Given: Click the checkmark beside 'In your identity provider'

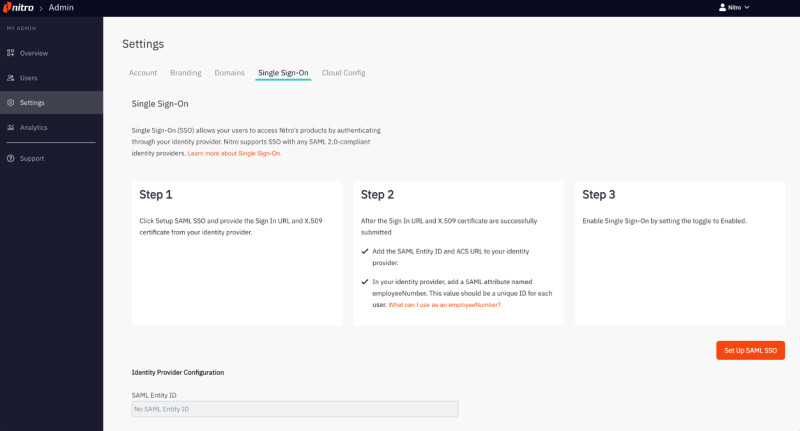Looking at the screenshot, I should point(365,282).
